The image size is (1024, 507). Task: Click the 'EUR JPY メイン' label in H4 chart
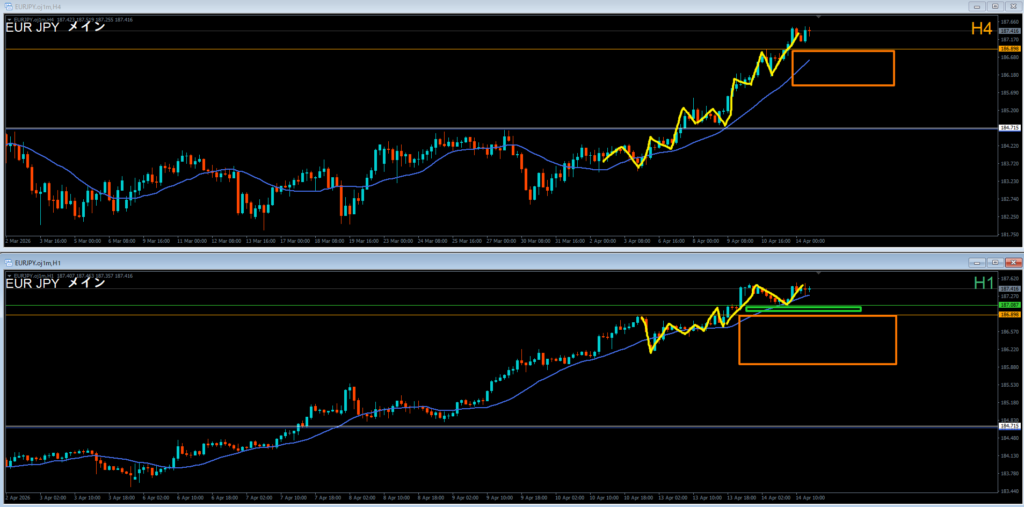pos(56,27)
